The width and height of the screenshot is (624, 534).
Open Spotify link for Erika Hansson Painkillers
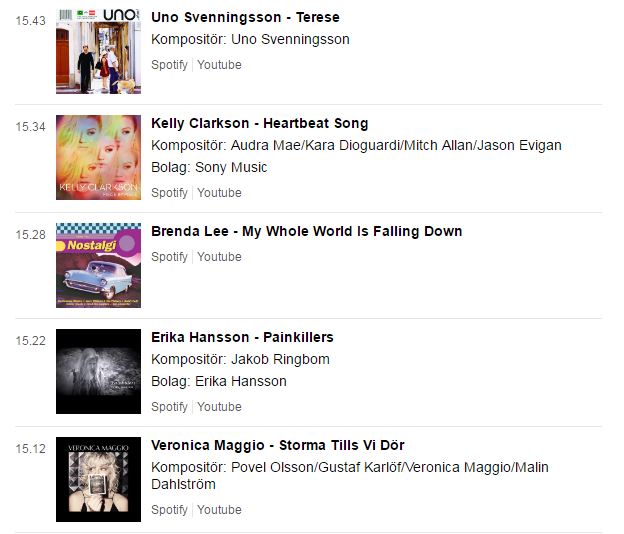coord(169,407)
